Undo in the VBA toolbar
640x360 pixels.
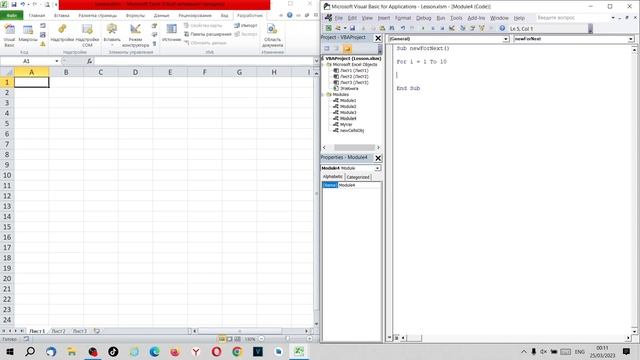(403, 28)
